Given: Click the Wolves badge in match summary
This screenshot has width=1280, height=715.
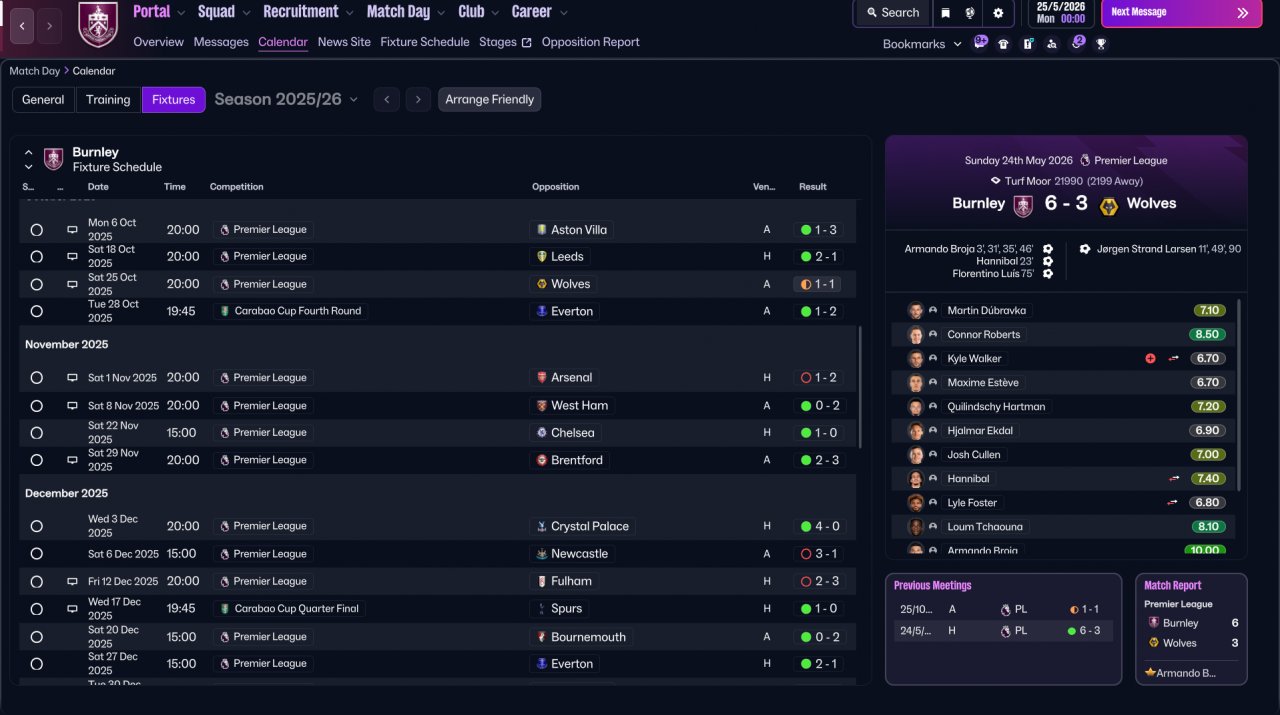Looking at the screenshot, I should tap(1108, 206).
